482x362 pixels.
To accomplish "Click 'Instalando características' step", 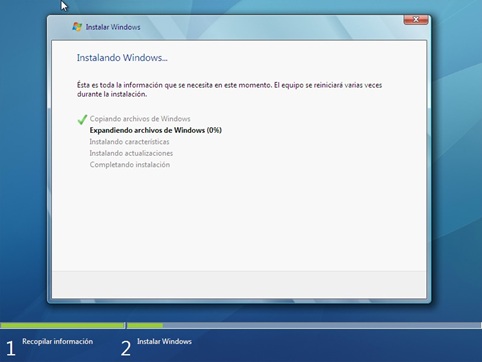I will point(129,142).
